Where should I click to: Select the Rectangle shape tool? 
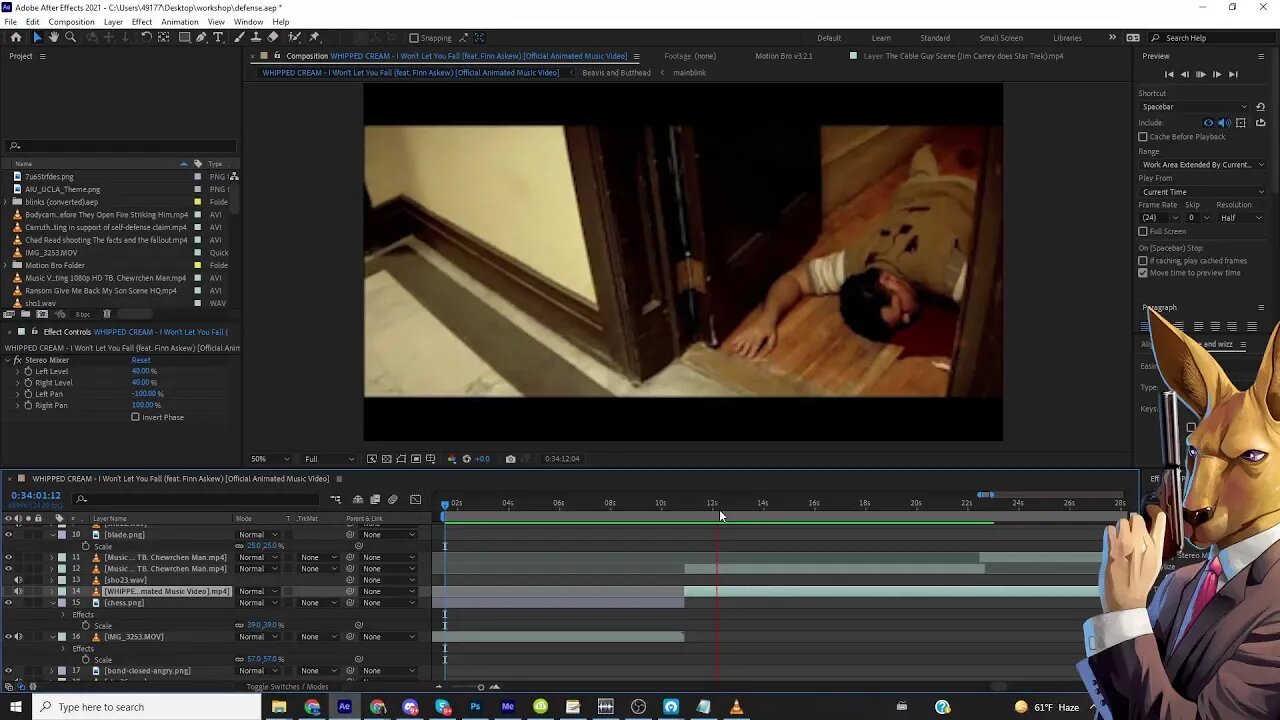pos(184,37)
